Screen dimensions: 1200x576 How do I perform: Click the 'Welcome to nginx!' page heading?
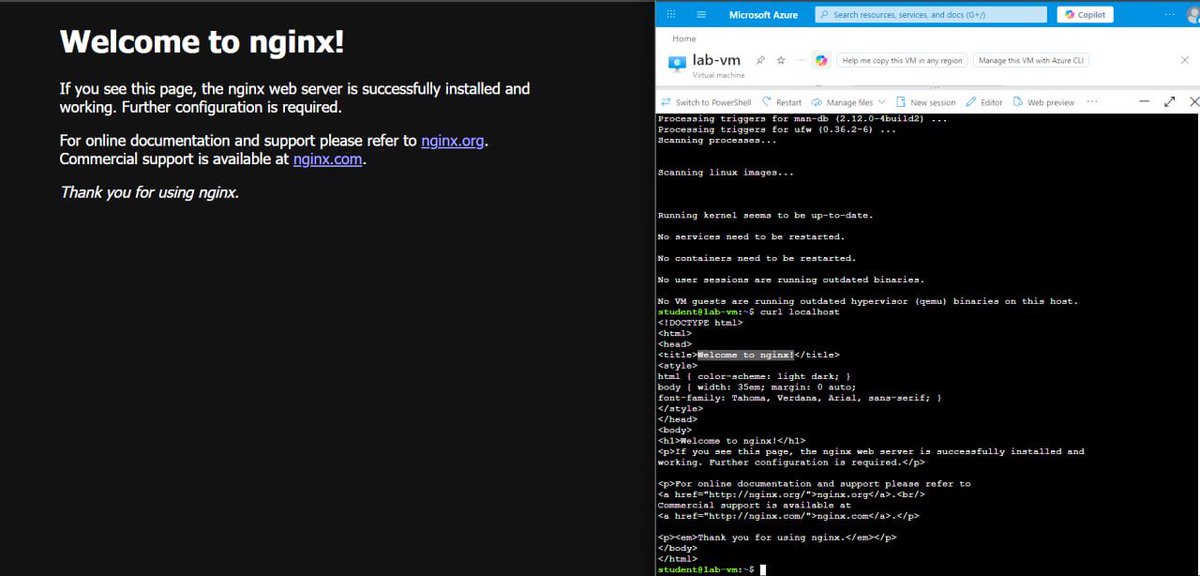(203, 42)
